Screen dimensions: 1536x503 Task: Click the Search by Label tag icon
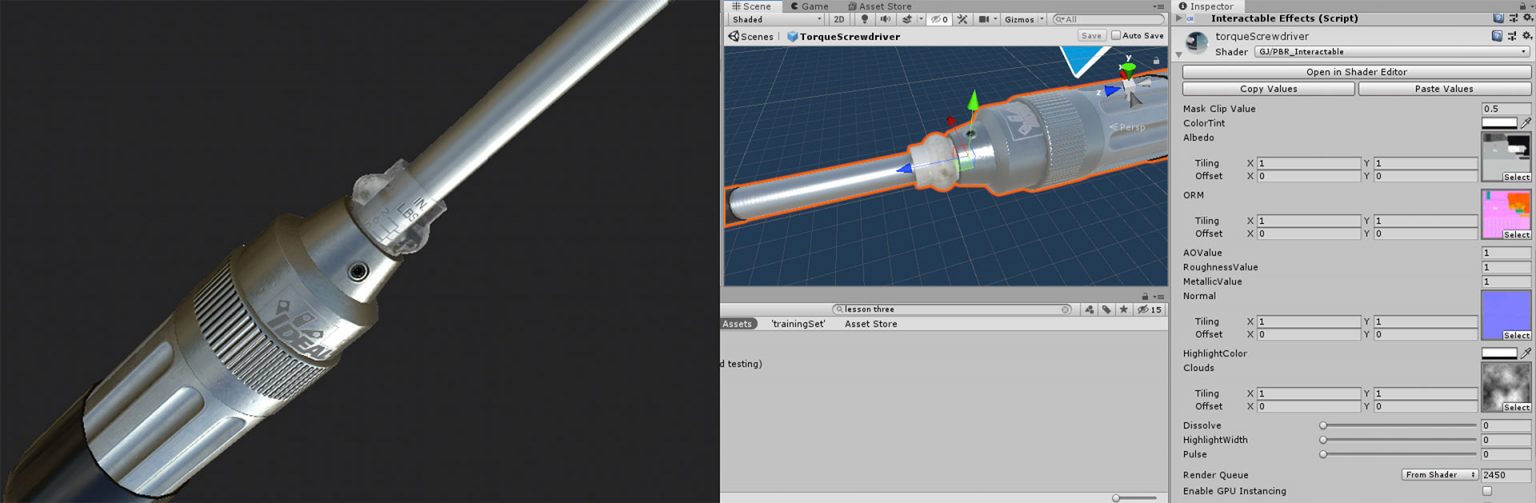pyautogui.click(x=1108, y=310)
